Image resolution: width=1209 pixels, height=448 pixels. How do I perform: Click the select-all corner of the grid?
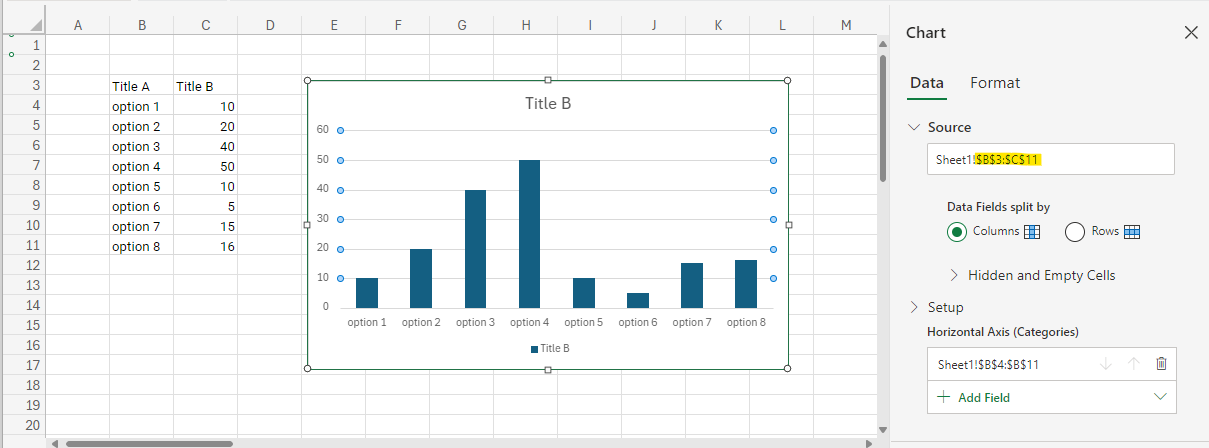pyautogui.click(x=30, y=24)
